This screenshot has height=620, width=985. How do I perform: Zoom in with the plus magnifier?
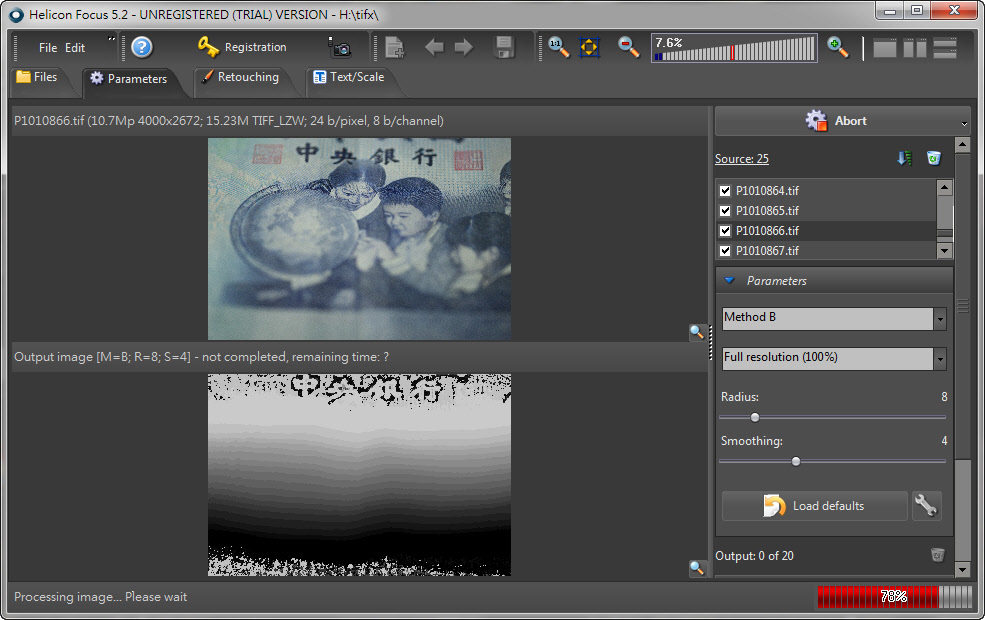click(x=838, y=47)
